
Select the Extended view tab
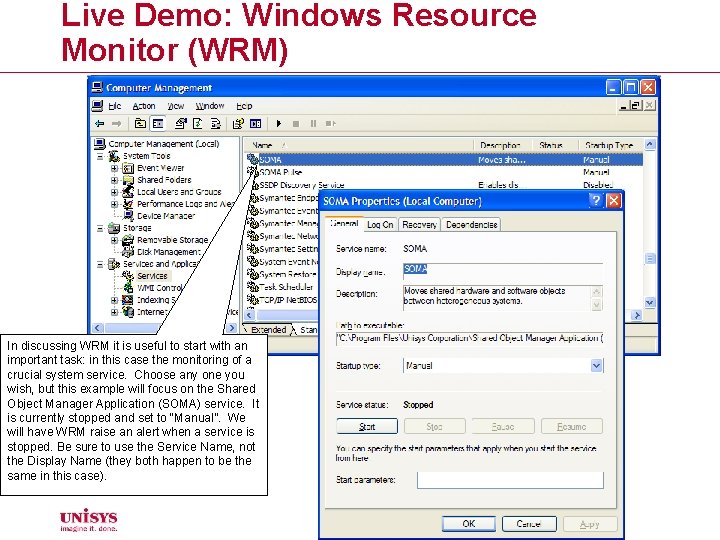pyautogui.click(x=268, y=330)
